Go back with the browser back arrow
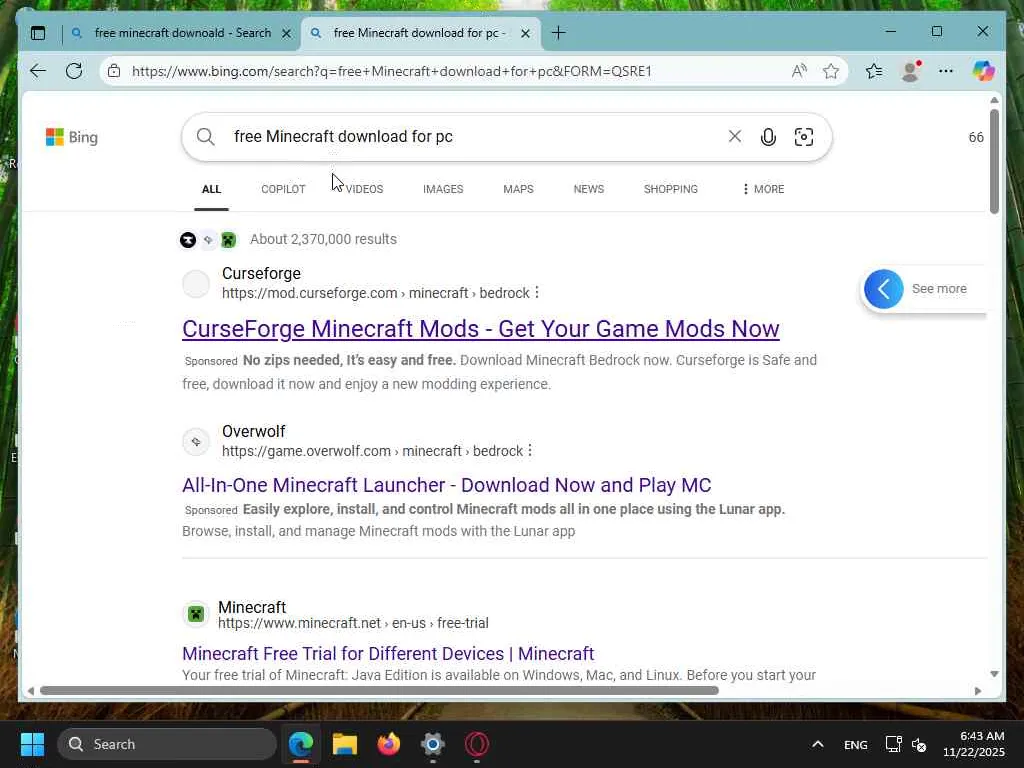Image resolution: width=1024 pixels, height=768 pixels. [38, 71]
